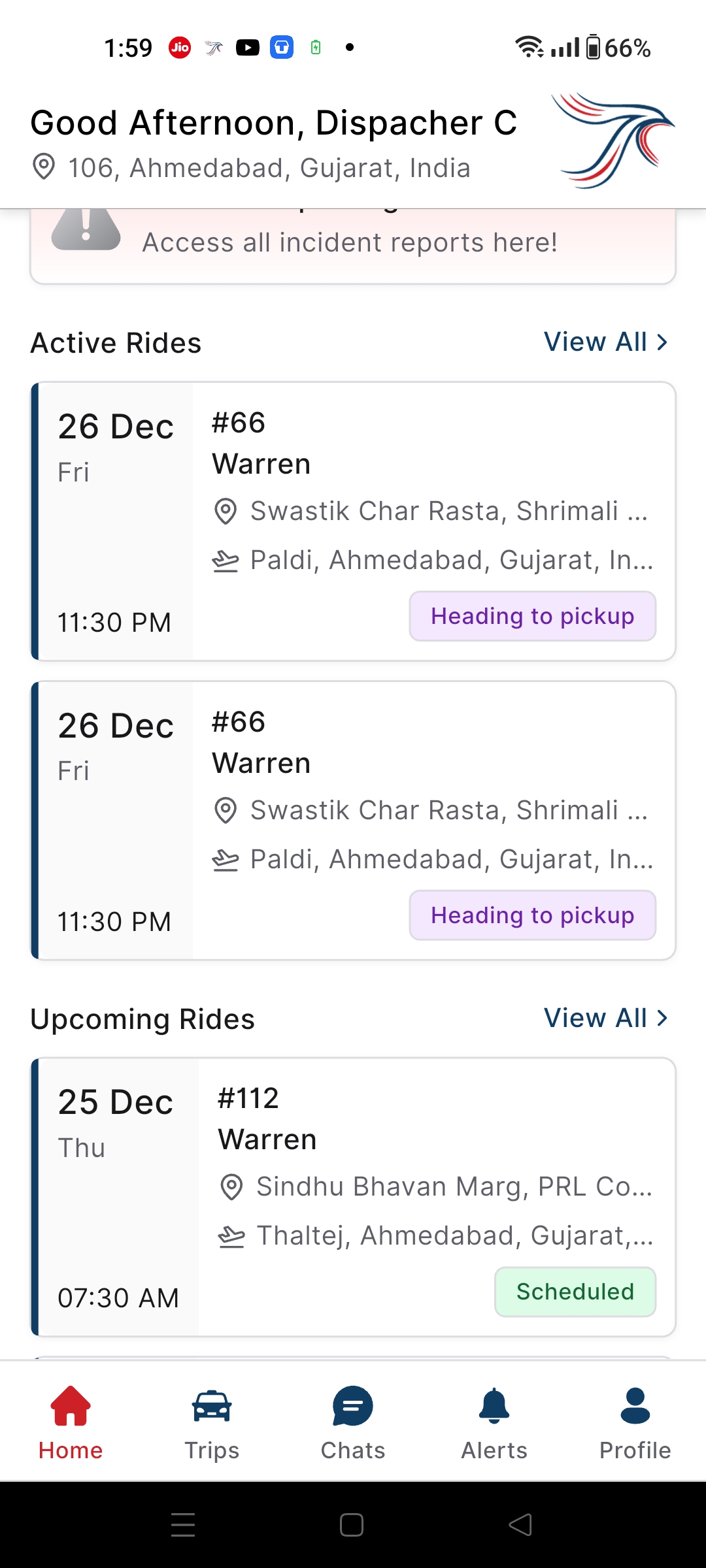The image size is (706, 1568).
Task: Tap the incident reports warning icon
Action: pyautogui.click(x=86, y=229)
